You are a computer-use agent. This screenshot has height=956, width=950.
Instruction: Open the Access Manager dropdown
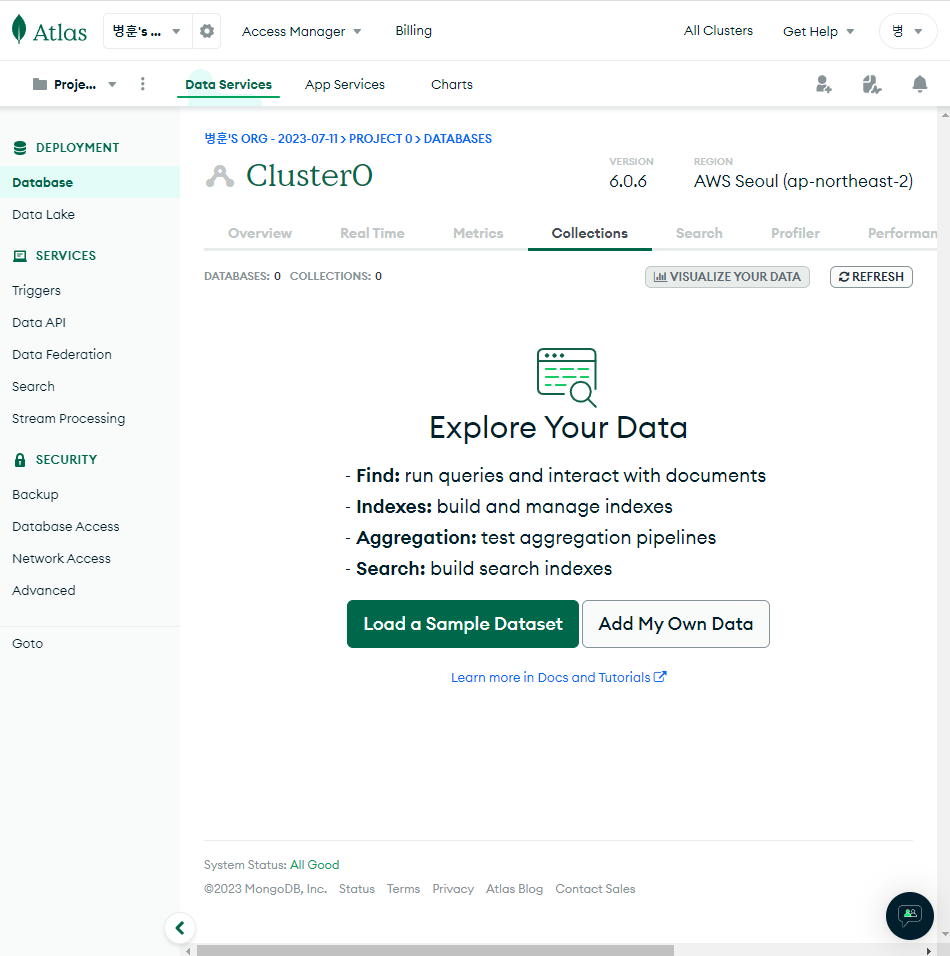[x=301, y=31]
